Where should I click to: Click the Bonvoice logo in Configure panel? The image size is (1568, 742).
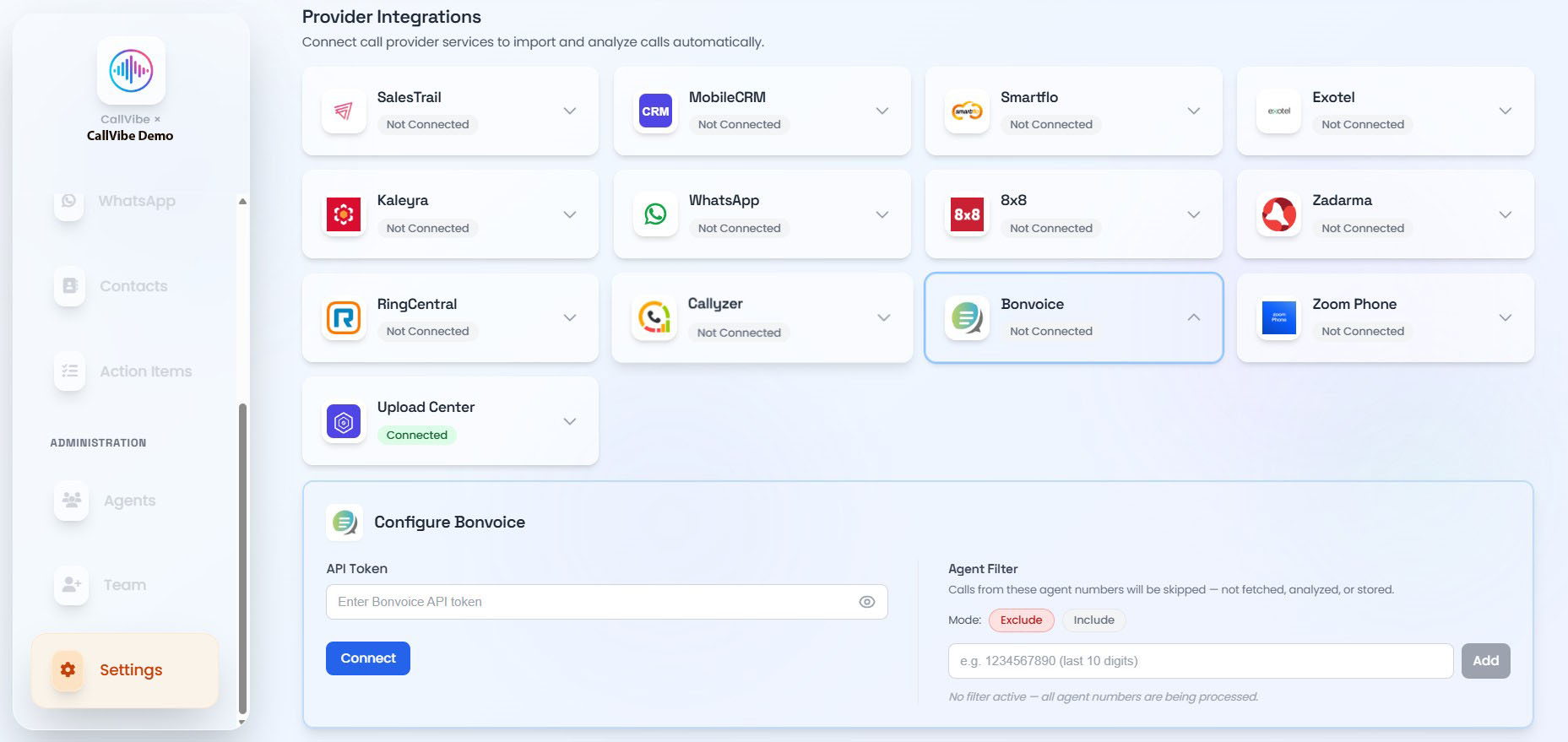point(345,523)
